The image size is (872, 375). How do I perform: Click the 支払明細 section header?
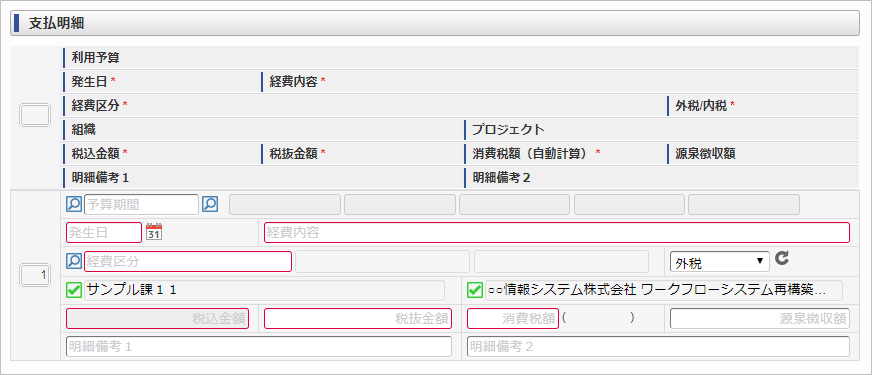click(435, 23)
